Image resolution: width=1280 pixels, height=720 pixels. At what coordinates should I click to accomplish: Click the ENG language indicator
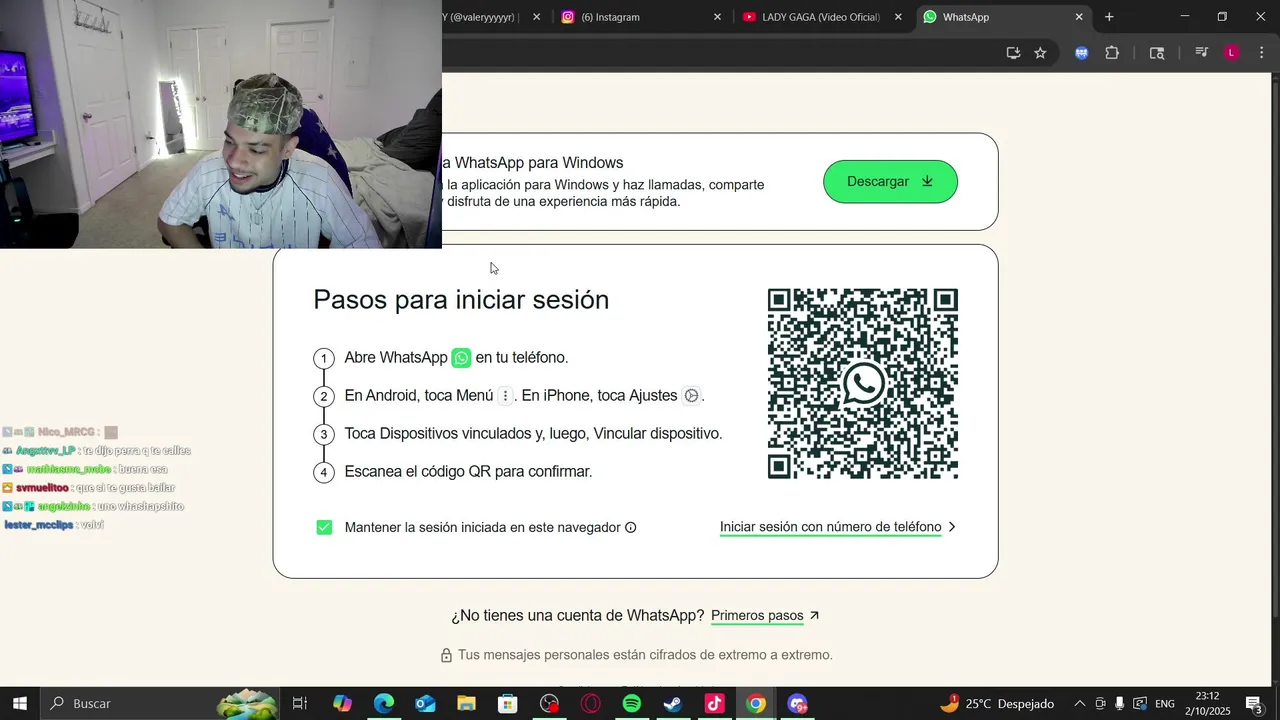pos(1165,704)
